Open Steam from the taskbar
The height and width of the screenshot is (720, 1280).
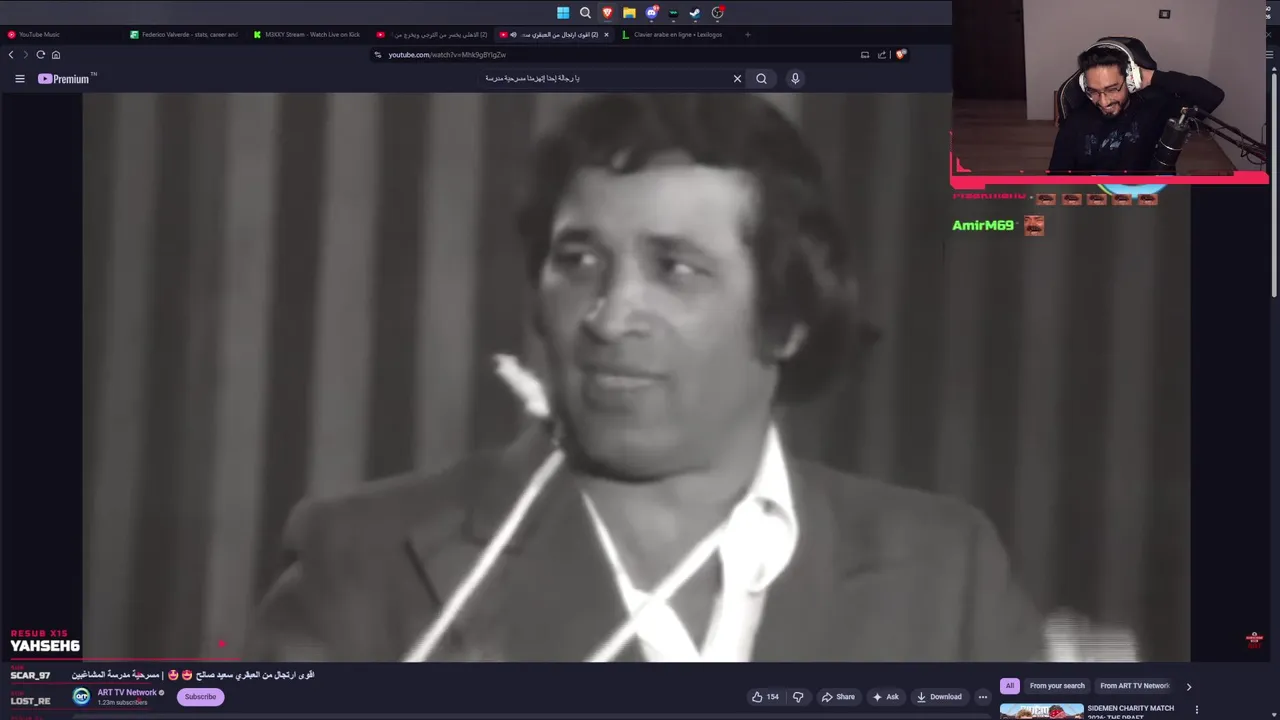click(695, 13)
